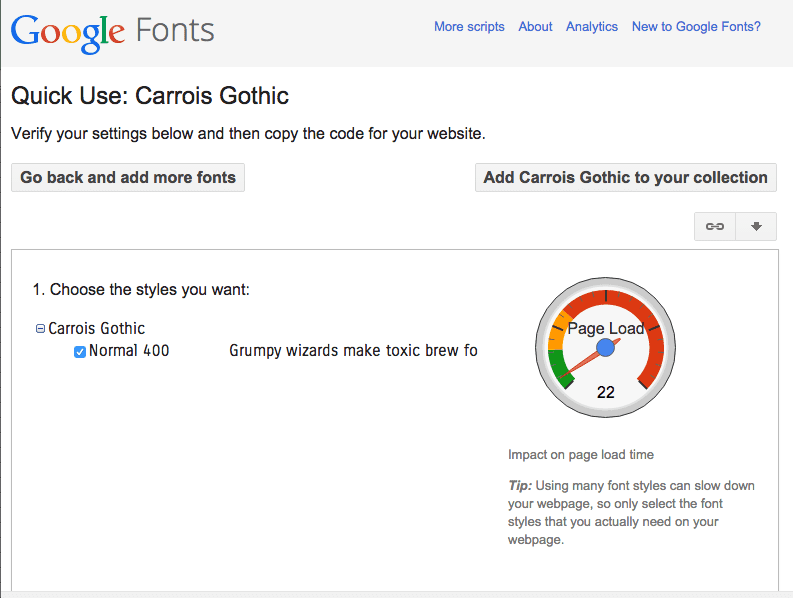Image resolution: width=793 pixels, height=598 pixels.
Task: Open the About link
Action: point(535,26)
